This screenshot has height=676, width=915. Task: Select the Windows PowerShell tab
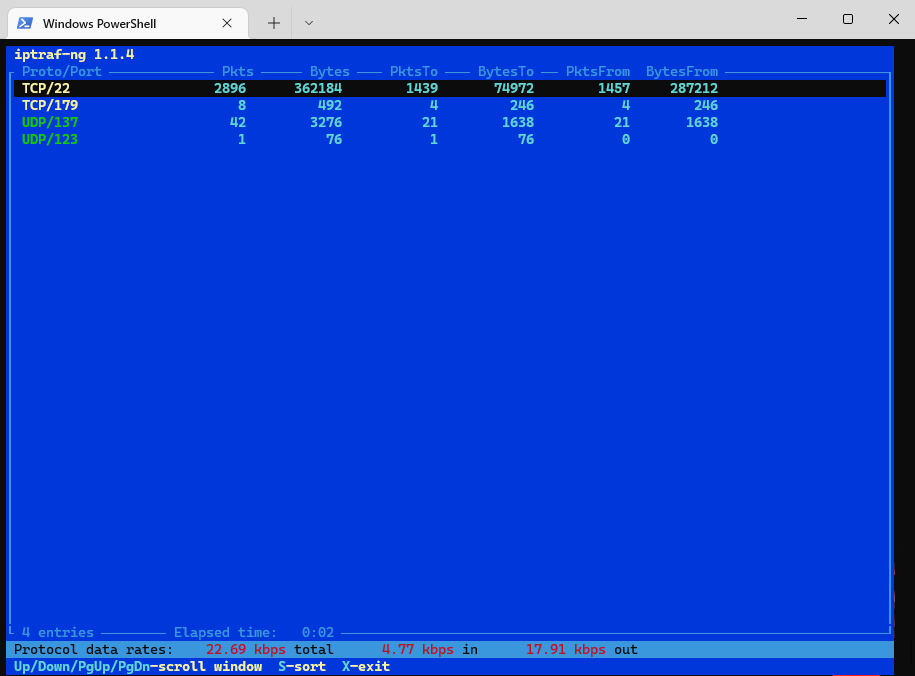click(128, 23)
